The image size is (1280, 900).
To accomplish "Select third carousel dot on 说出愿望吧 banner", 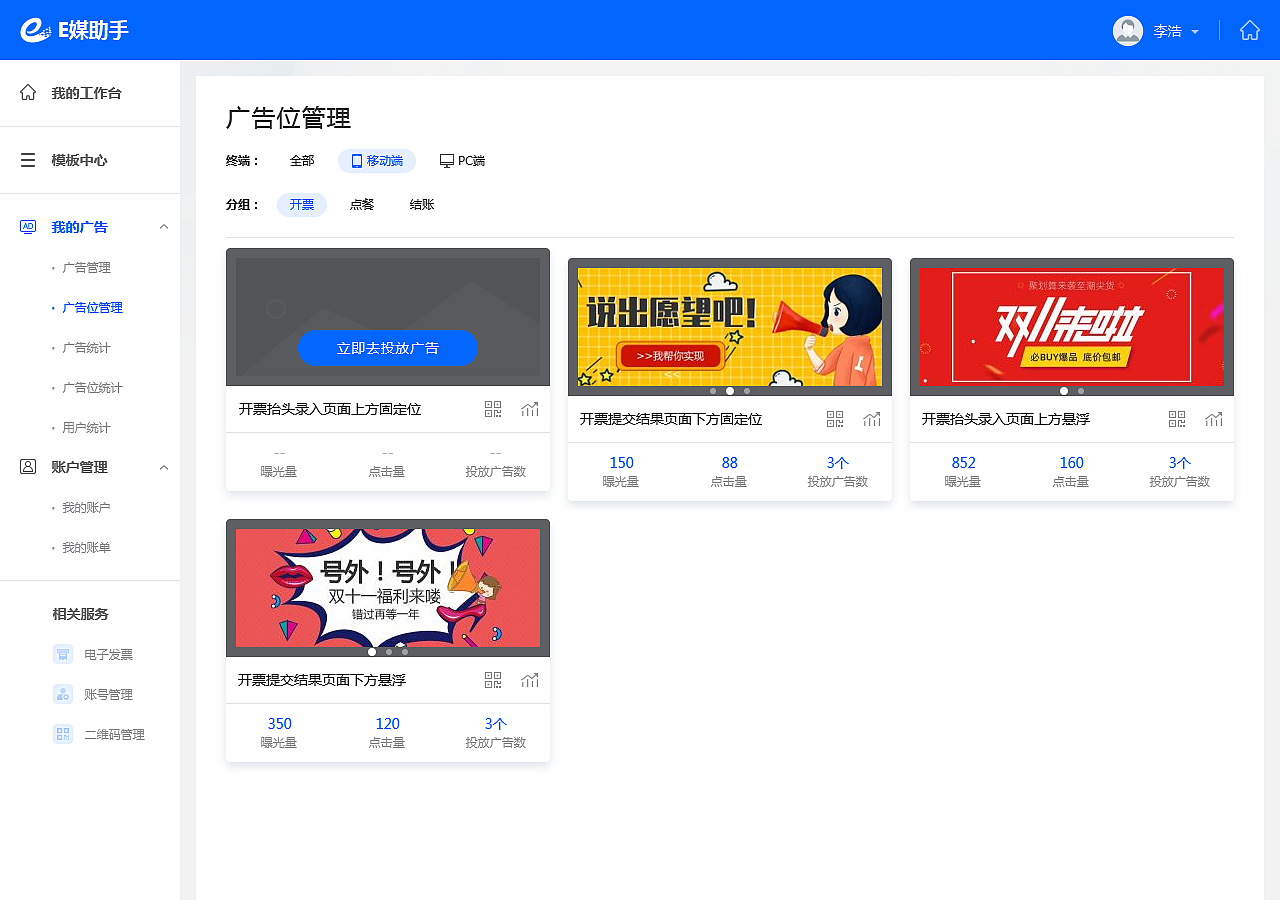I will pos(747,391).
